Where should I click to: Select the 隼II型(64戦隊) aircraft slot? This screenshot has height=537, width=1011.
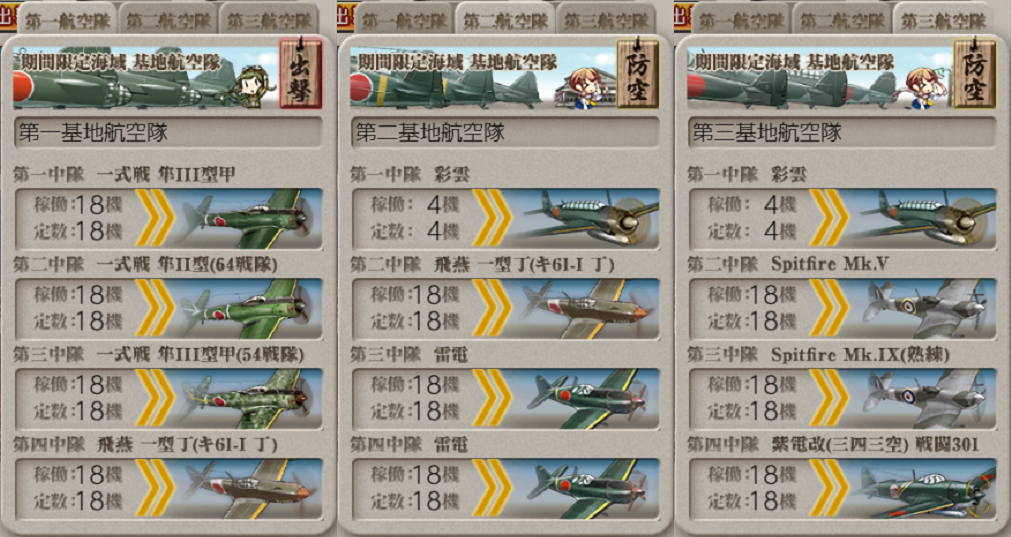pos(168,308)
